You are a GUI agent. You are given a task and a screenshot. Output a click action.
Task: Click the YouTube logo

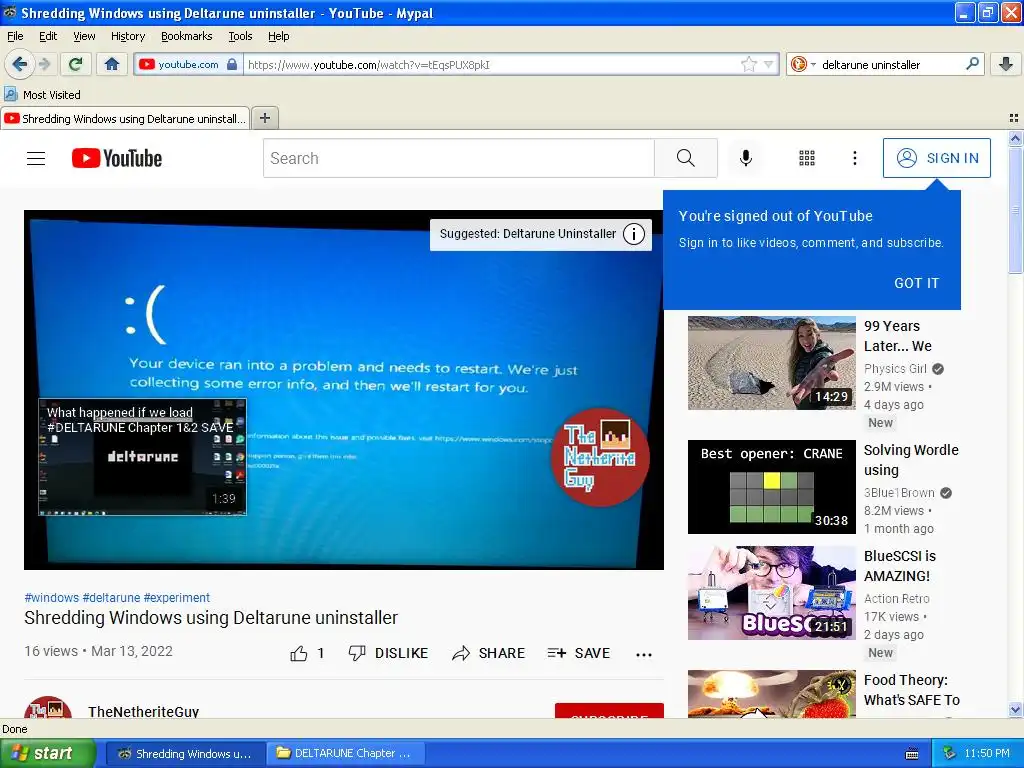(117, 158)
